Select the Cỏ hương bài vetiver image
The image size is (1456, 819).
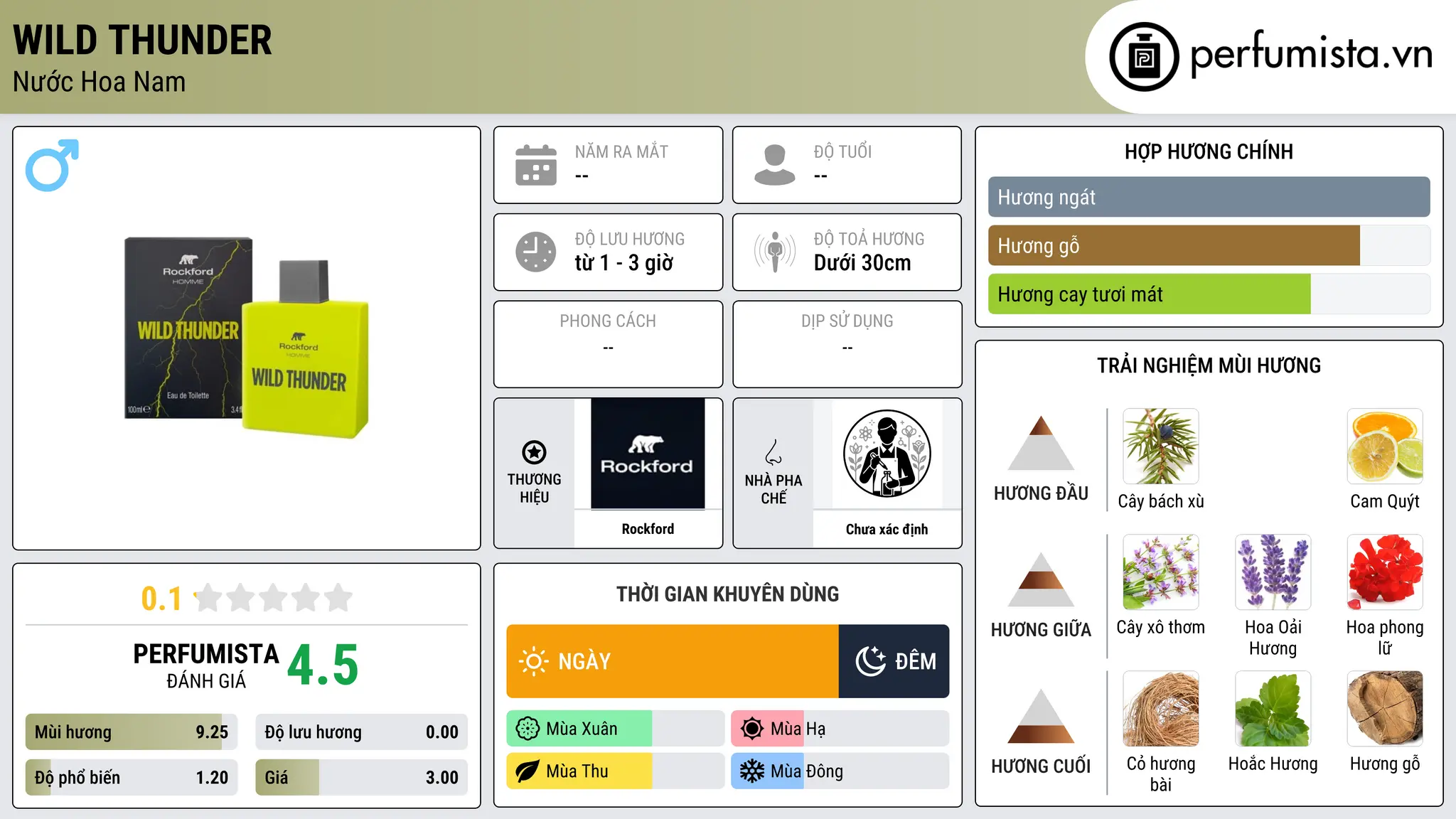[1161, 709]
